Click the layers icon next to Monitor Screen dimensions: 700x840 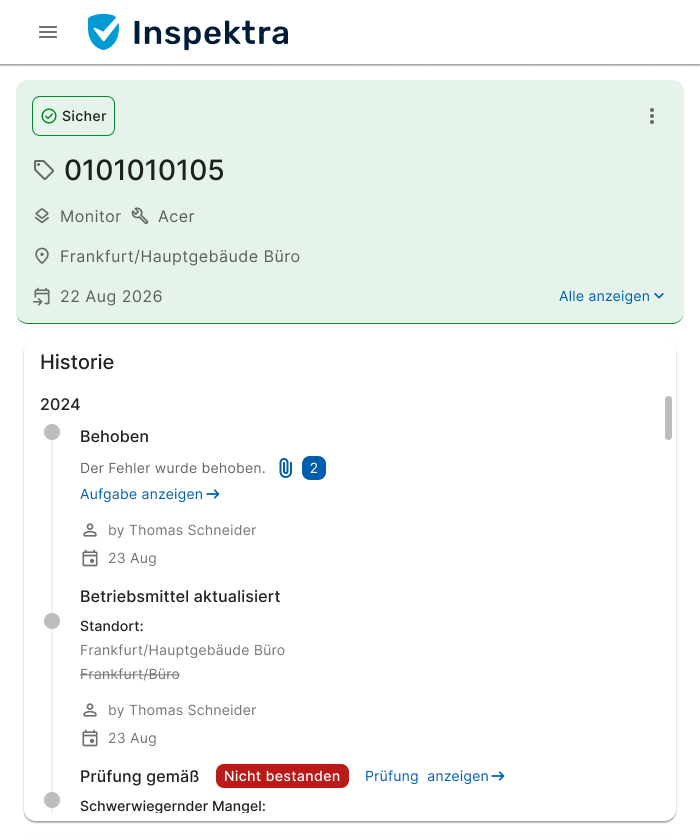pyautogui.click(x=42, y=216)
